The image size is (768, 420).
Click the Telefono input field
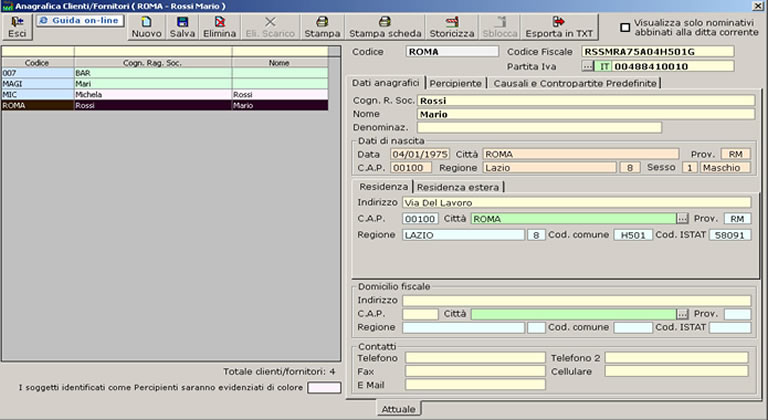point(474,357)
